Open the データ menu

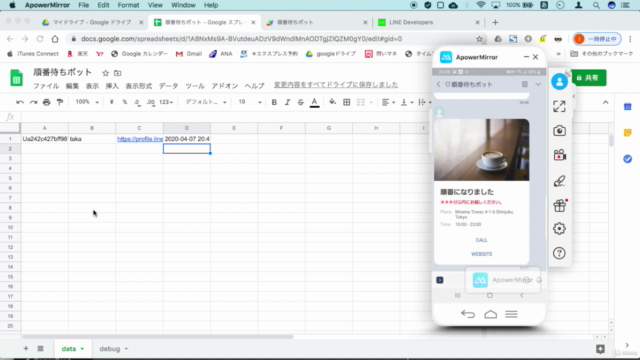(169, 86)
